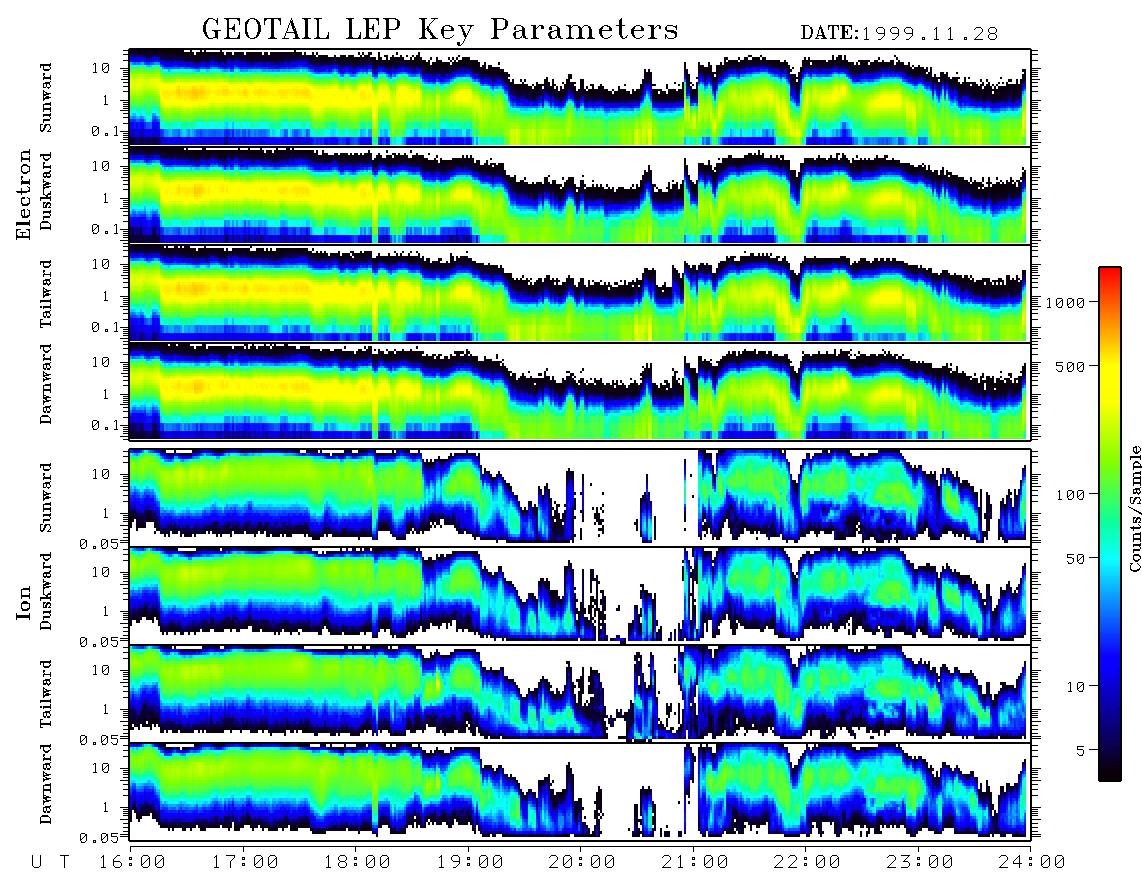Select the Ion Tailward panel label
This screenshot has height=880, width=1142.
[x=46, y=694]
